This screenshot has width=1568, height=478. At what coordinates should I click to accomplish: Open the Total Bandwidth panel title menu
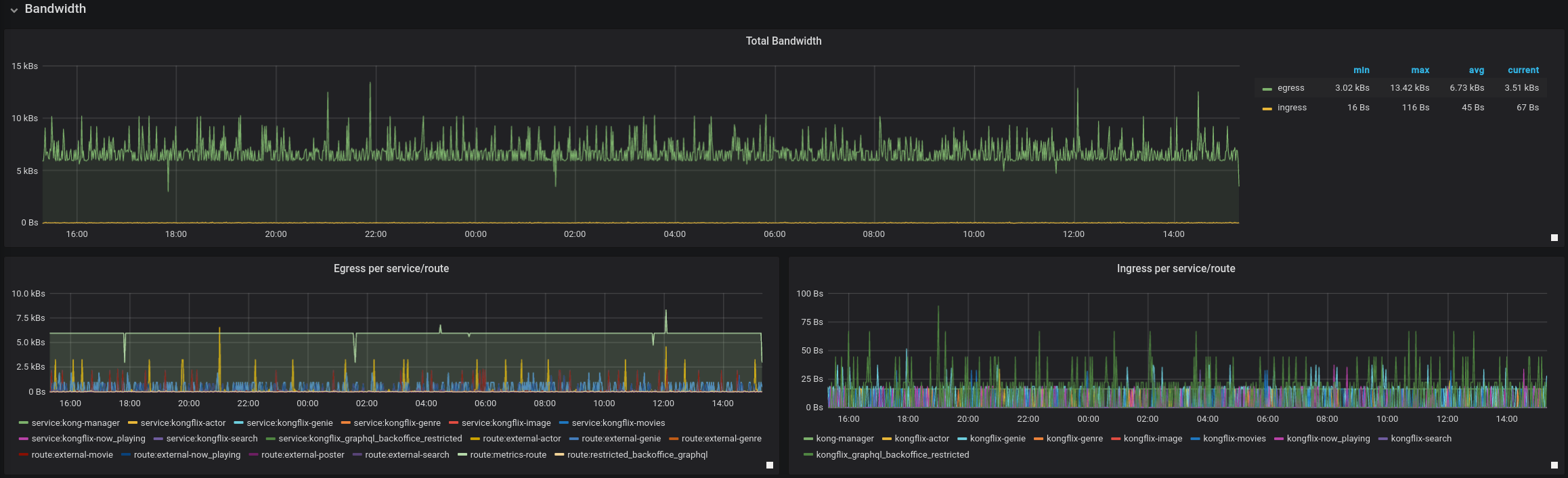(783, 41)
